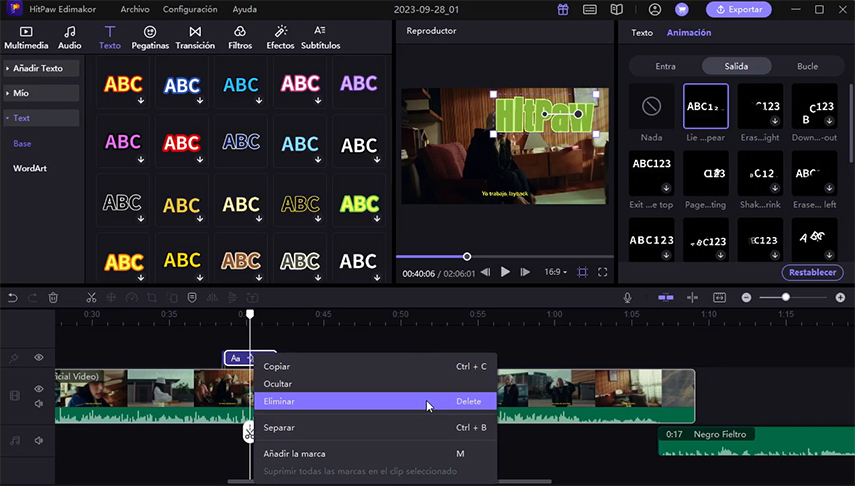Select Nada animation option
The height and width of the screenshot is (486, 855).
coord(651,106)
